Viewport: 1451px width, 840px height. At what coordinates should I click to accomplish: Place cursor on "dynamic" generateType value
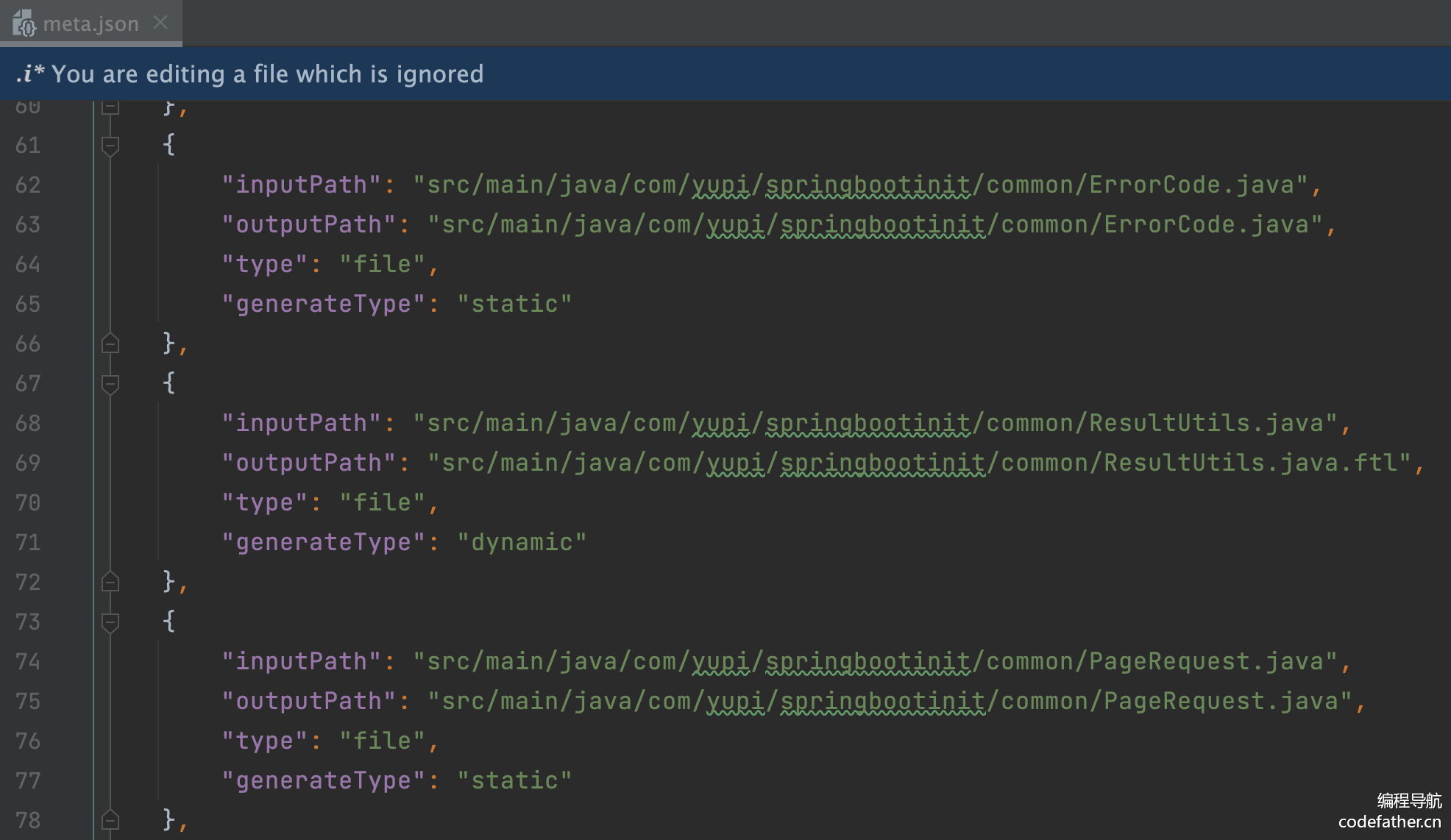(521, 542)
